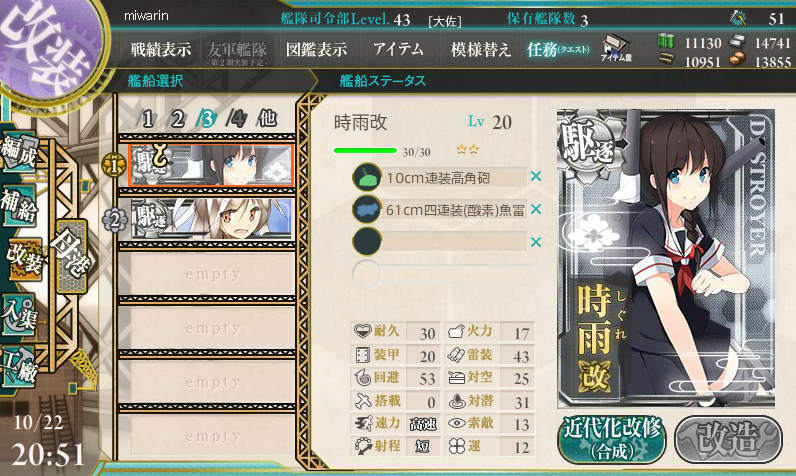The width and height of the screenshot is (796, 476).
Task: Return to 母港 home port button
Action: 71,256
